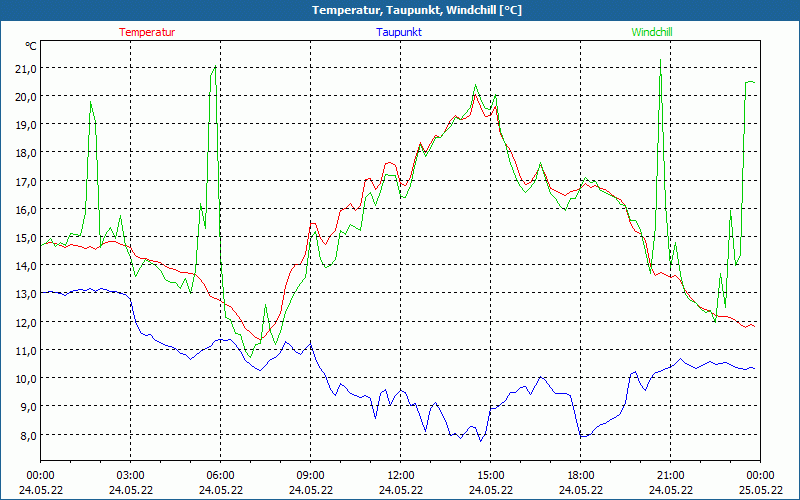Select the 10,0 y-axis value label
This screenshot has height=500, width=800.
[24, 378]
